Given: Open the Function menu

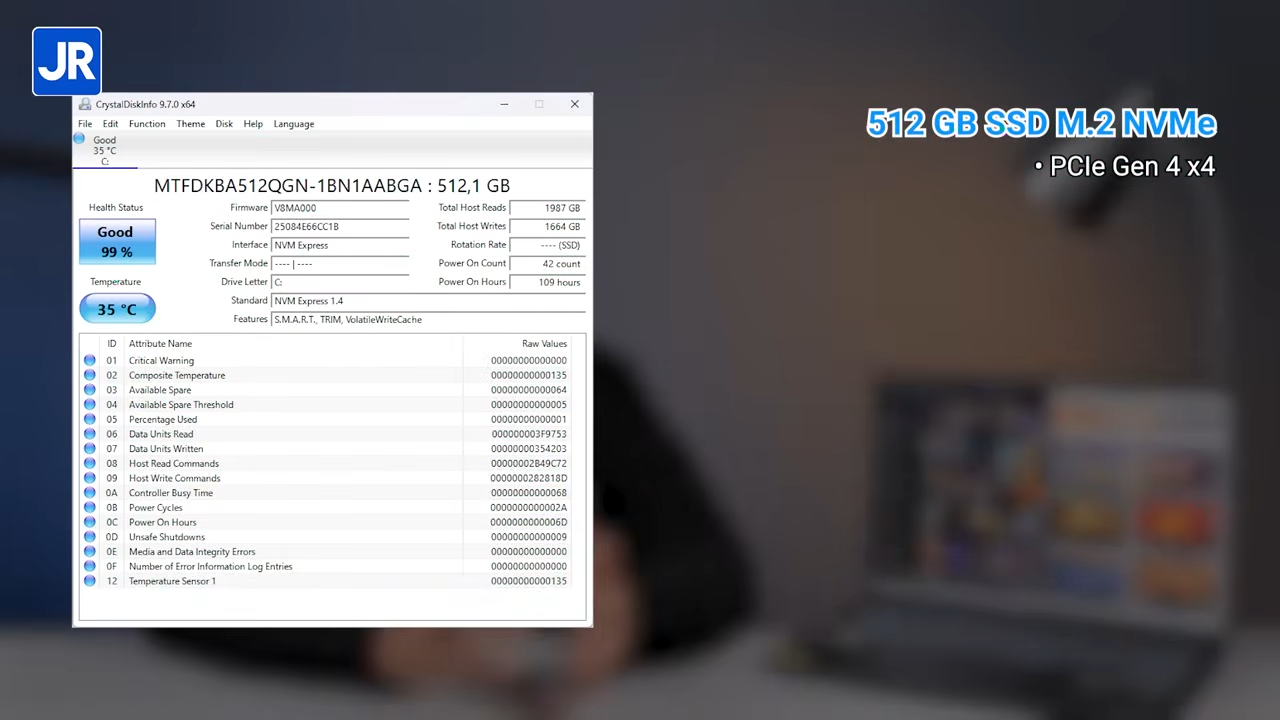Looking at the screenshot, I should point(146,123).
